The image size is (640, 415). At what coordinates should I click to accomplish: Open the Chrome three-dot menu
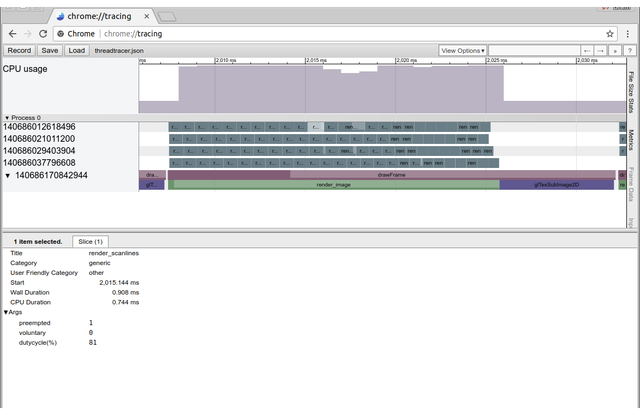[628, 34]
